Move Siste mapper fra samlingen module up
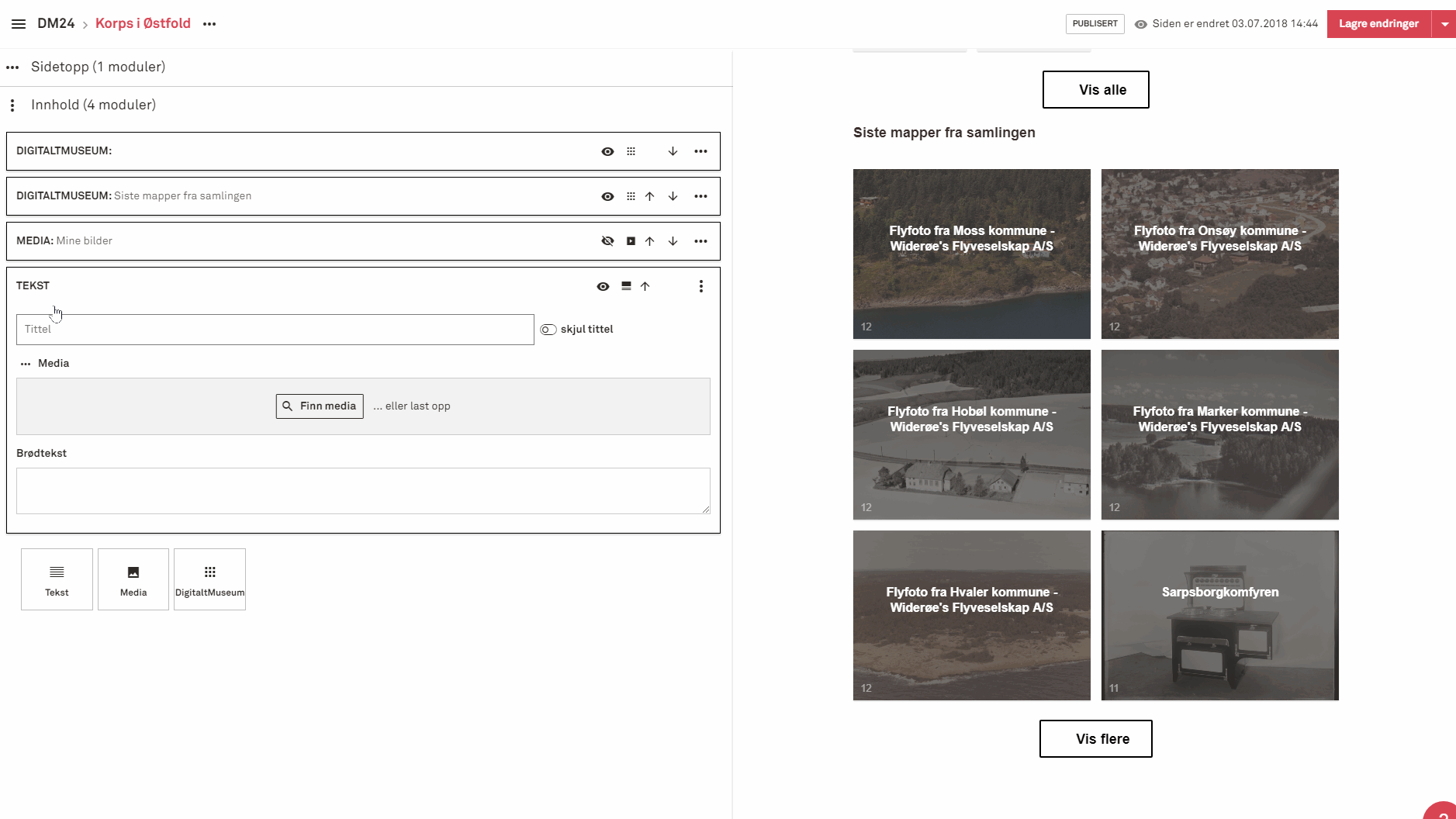This screenshot has width=1456, height=819. [x=649, y=196]
